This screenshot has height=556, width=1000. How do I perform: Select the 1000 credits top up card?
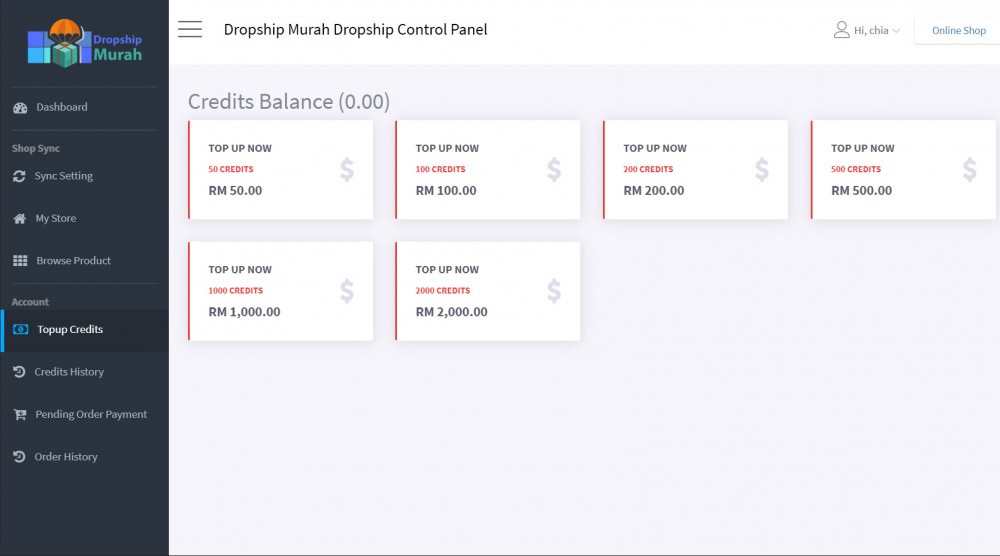[x=280, y=291]
